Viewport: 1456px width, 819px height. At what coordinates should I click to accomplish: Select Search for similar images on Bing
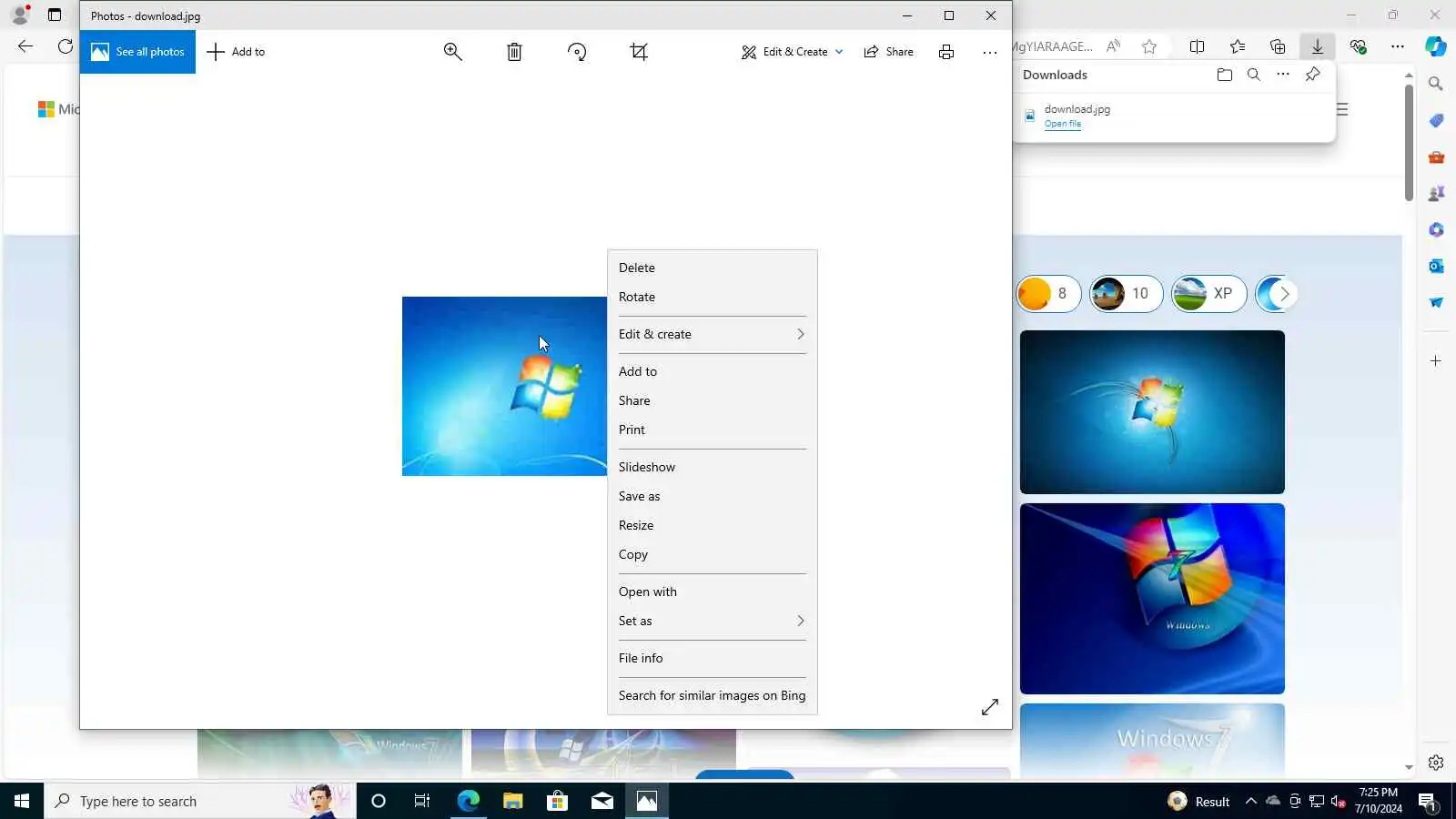pyautogui.click(x=712, y=695)
